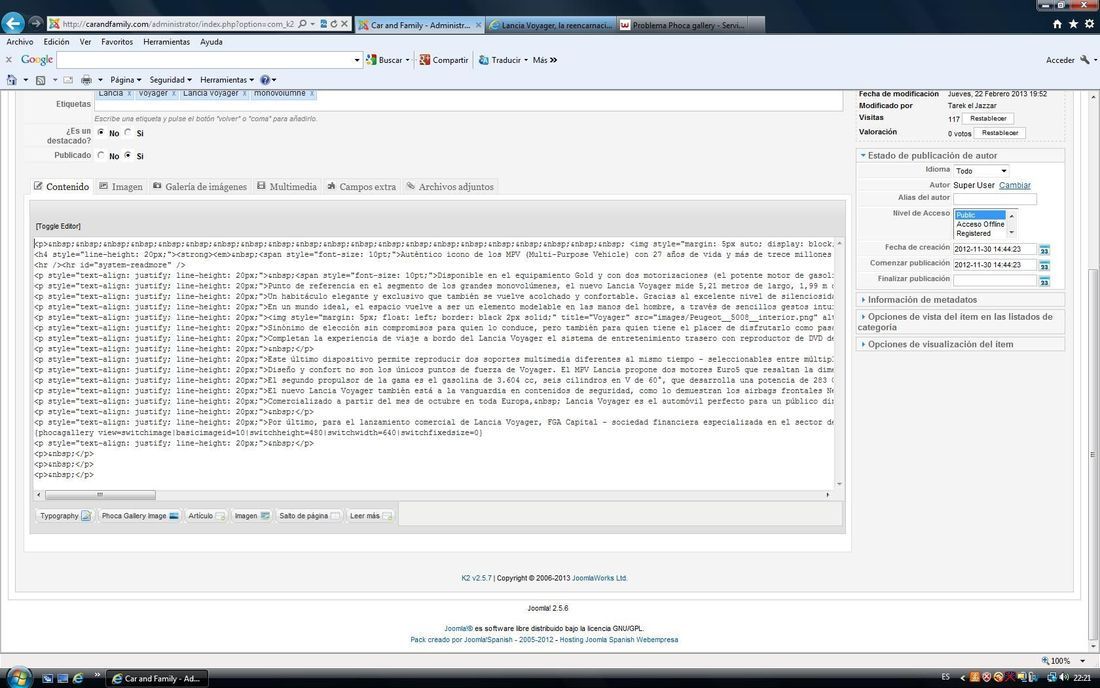Close the Google toolbar with its X
This screenshot has height=688, width=1100.
9,60
